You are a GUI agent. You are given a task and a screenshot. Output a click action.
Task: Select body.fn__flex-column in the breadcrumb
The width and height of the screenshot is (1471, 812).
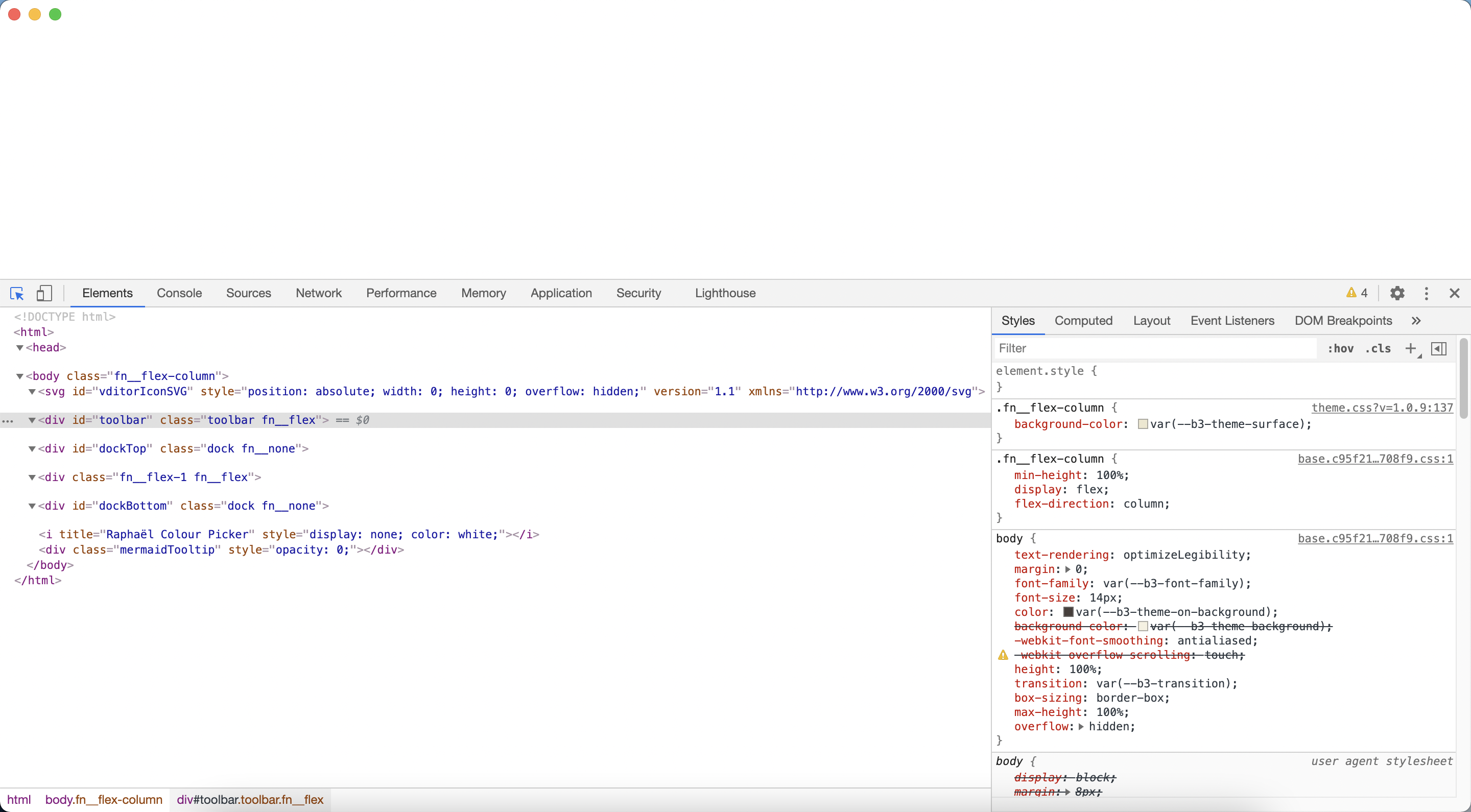point(104,799)
